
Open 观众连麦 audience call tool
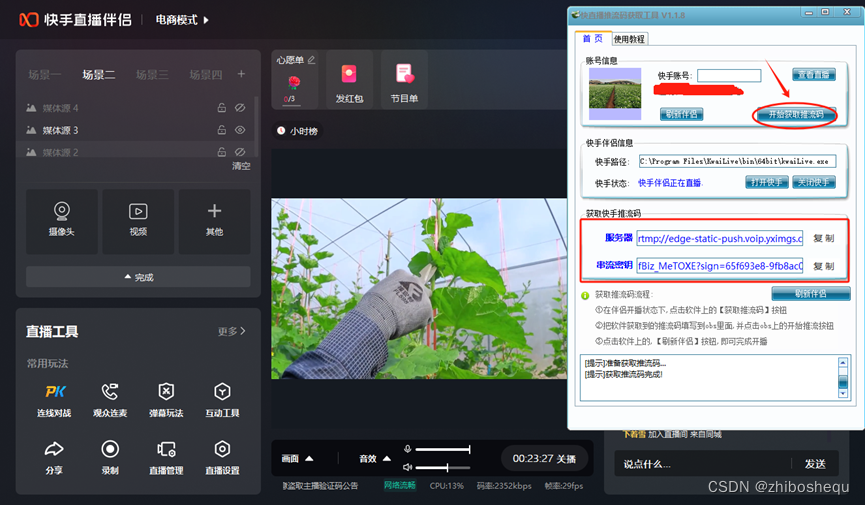[x=110, y=400]
